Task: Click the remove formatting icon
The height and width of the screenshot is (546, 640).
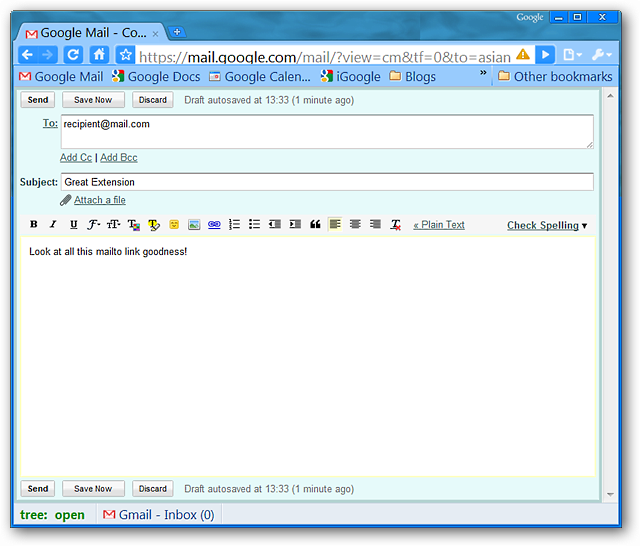Action: tap(396, 225)
